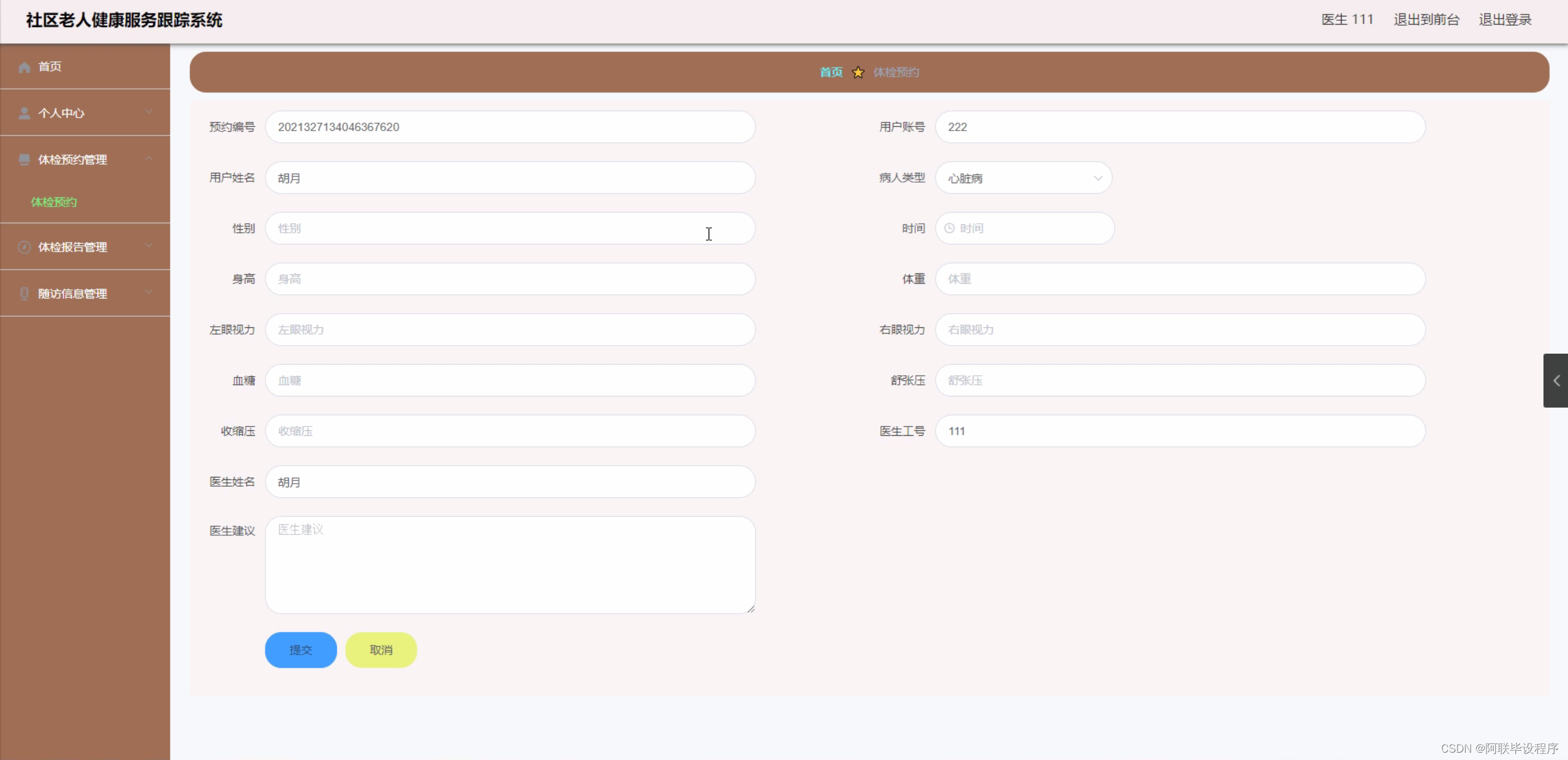The image size is (1568, 760).
Task: Click the 首页 breadcrumb link
Action: [831, 72]
